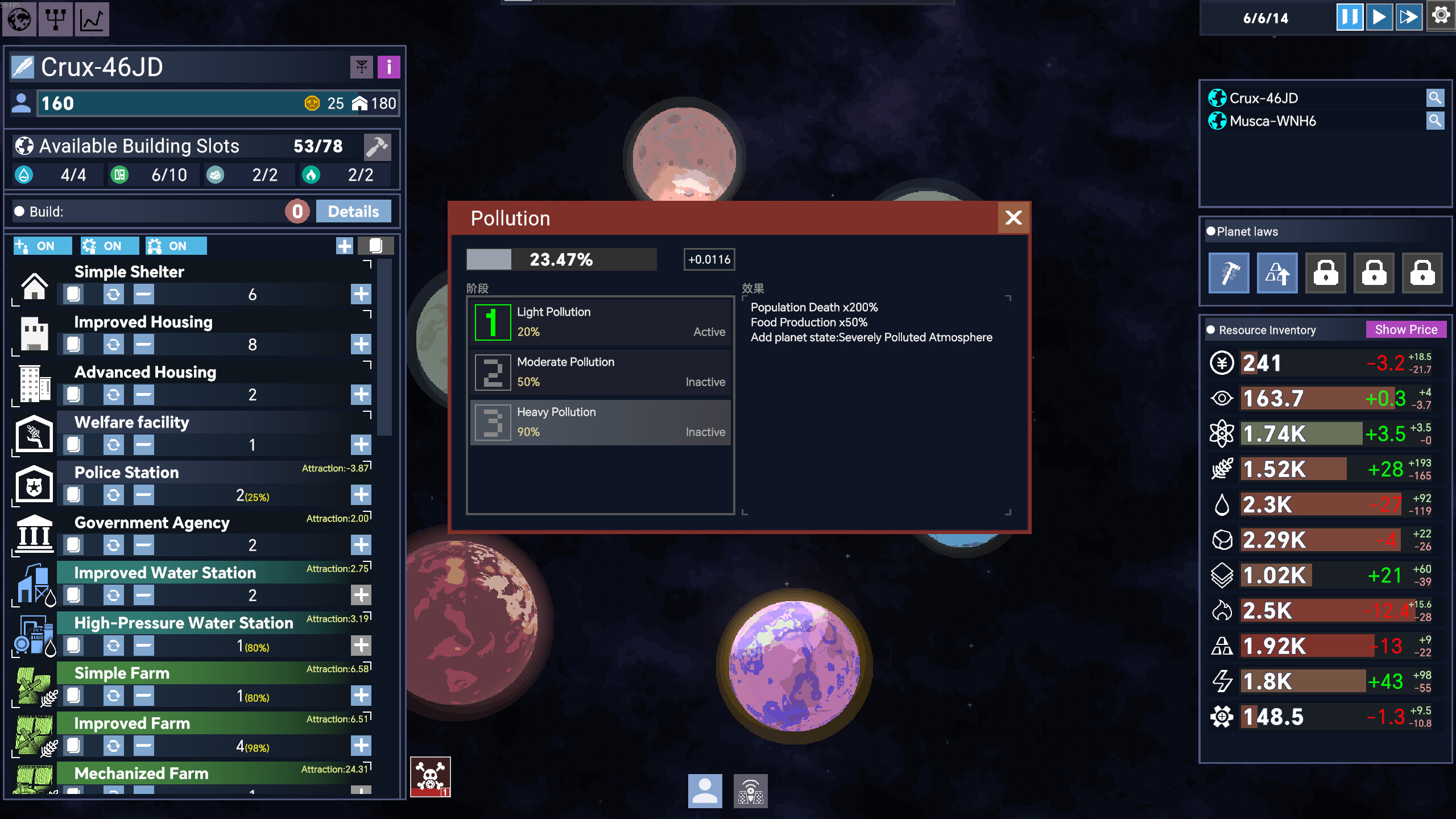Expand all buildings with top plus button
Image resolution: width=1456 pixels, height=819 pixels.
pos(345,246)
